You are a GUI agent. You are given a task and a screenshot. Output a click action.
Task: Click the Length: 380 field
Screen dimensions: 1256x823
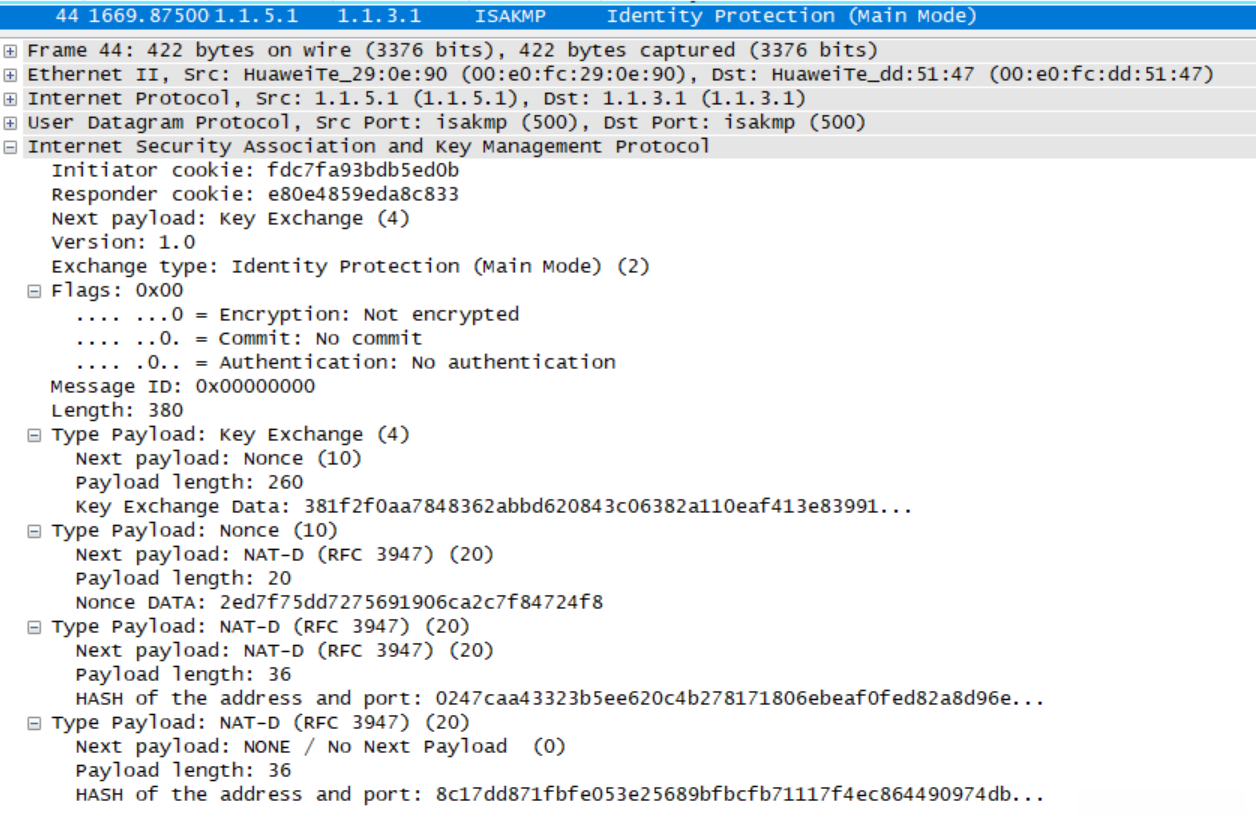click(117, 411)
